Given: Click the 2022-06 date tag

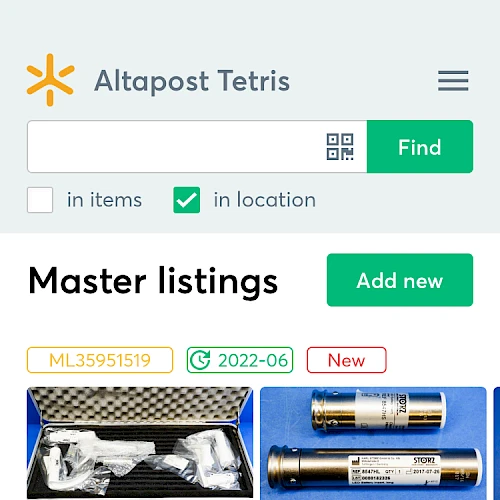Looking at the screenshot, I should click(240, 360).
